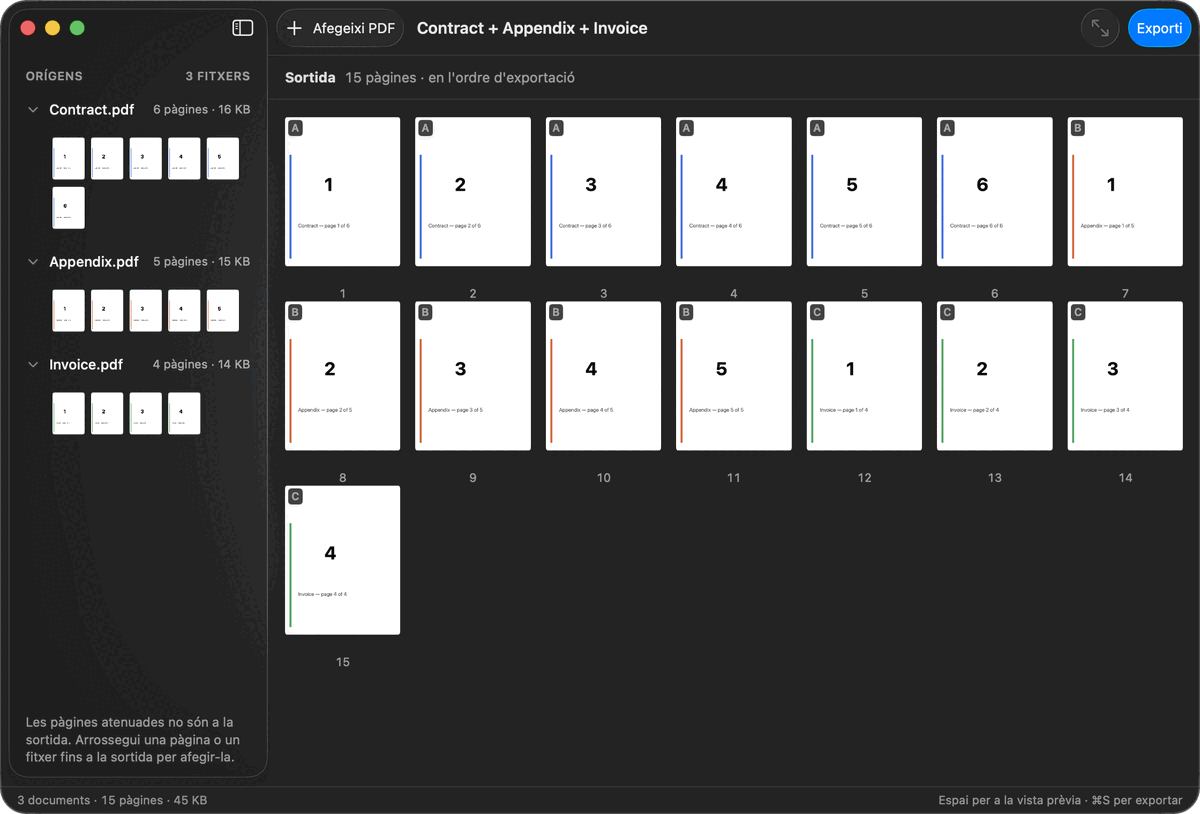Select output page 2, Contract page 2
This screenshot has width=1200, height=814.
coord(473,192)
